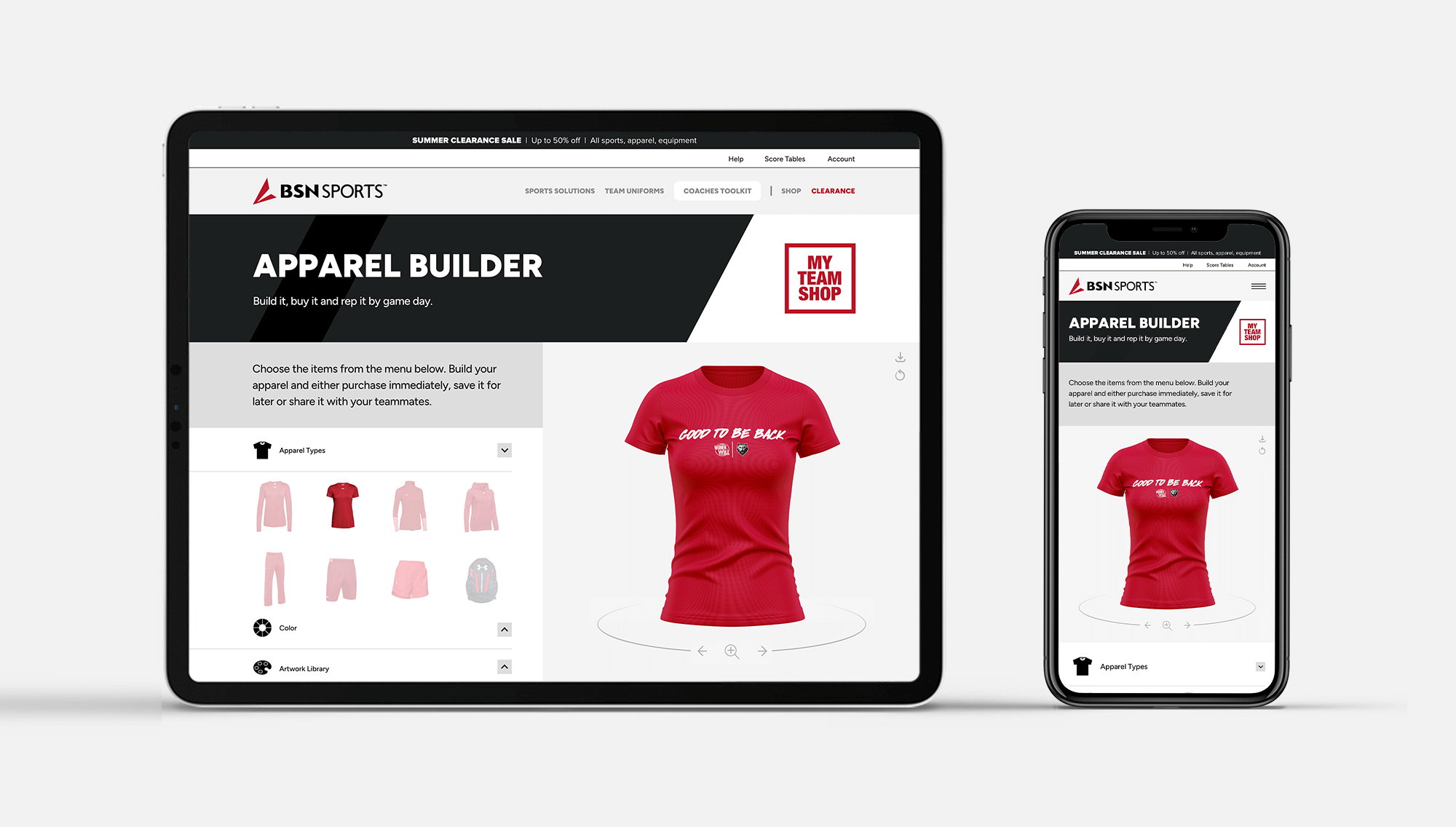Screen dimensions: 1456x827
Task: Select the red short-sleeve shirt thumbnail
Action: click(343, 506)
